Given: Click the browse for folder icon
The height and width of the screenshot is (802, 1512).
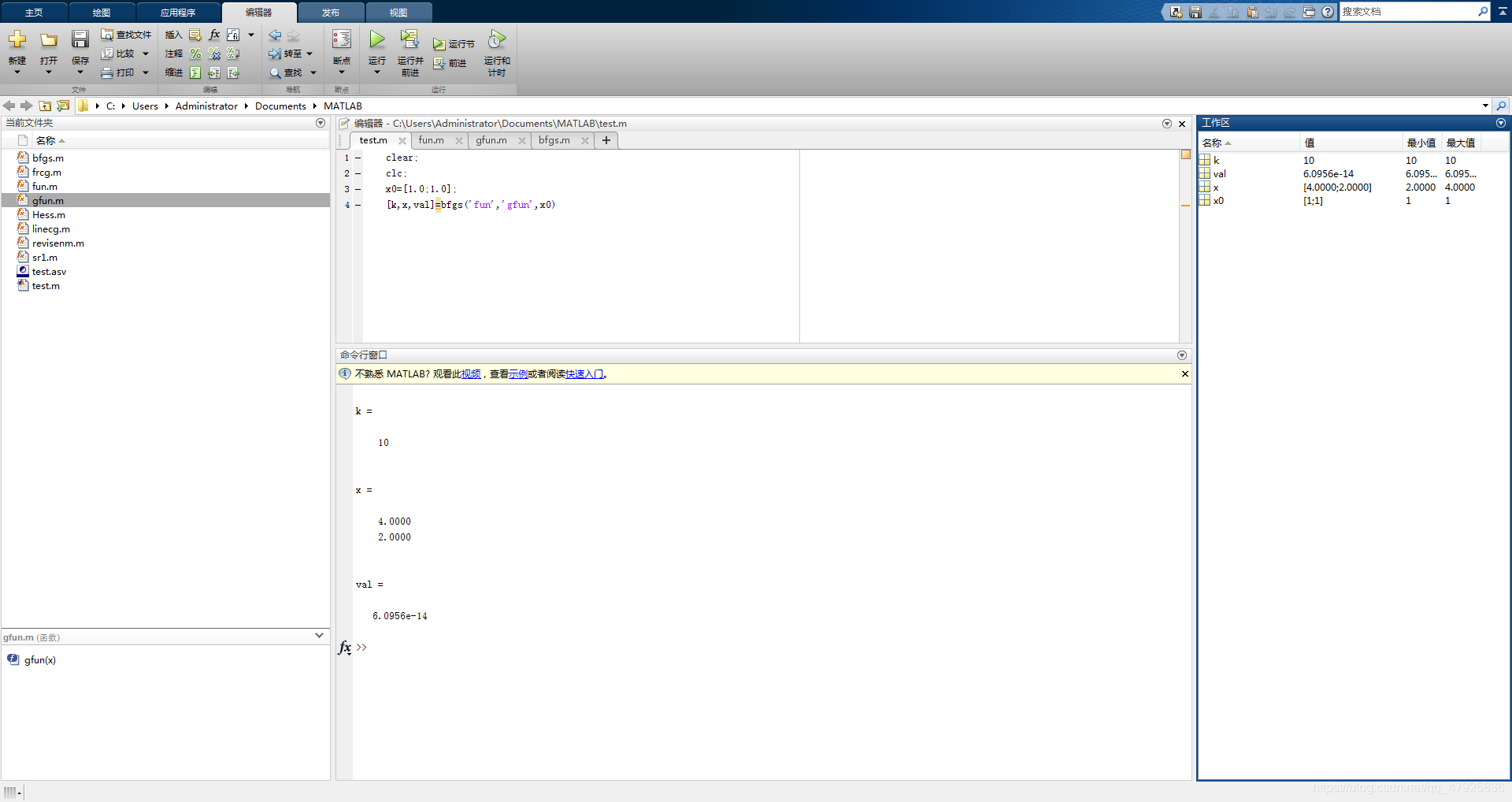Looking at the screenshot, I should pos(63,106).
